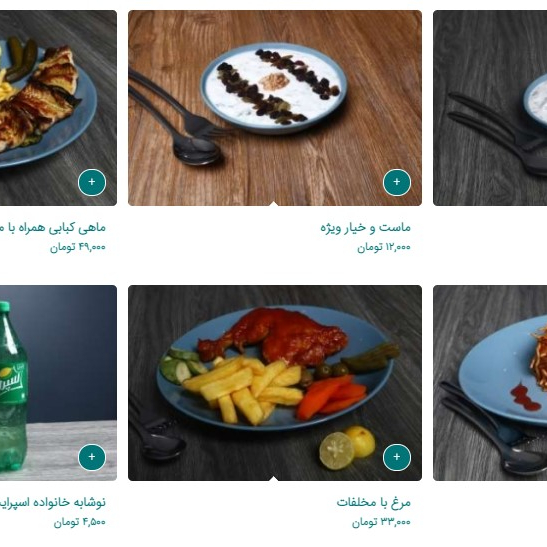This screenshot has height=547, width=547.
Task: Add Sprite family soda with plus button
Action: pyautogui.click(x=92, y=457)
